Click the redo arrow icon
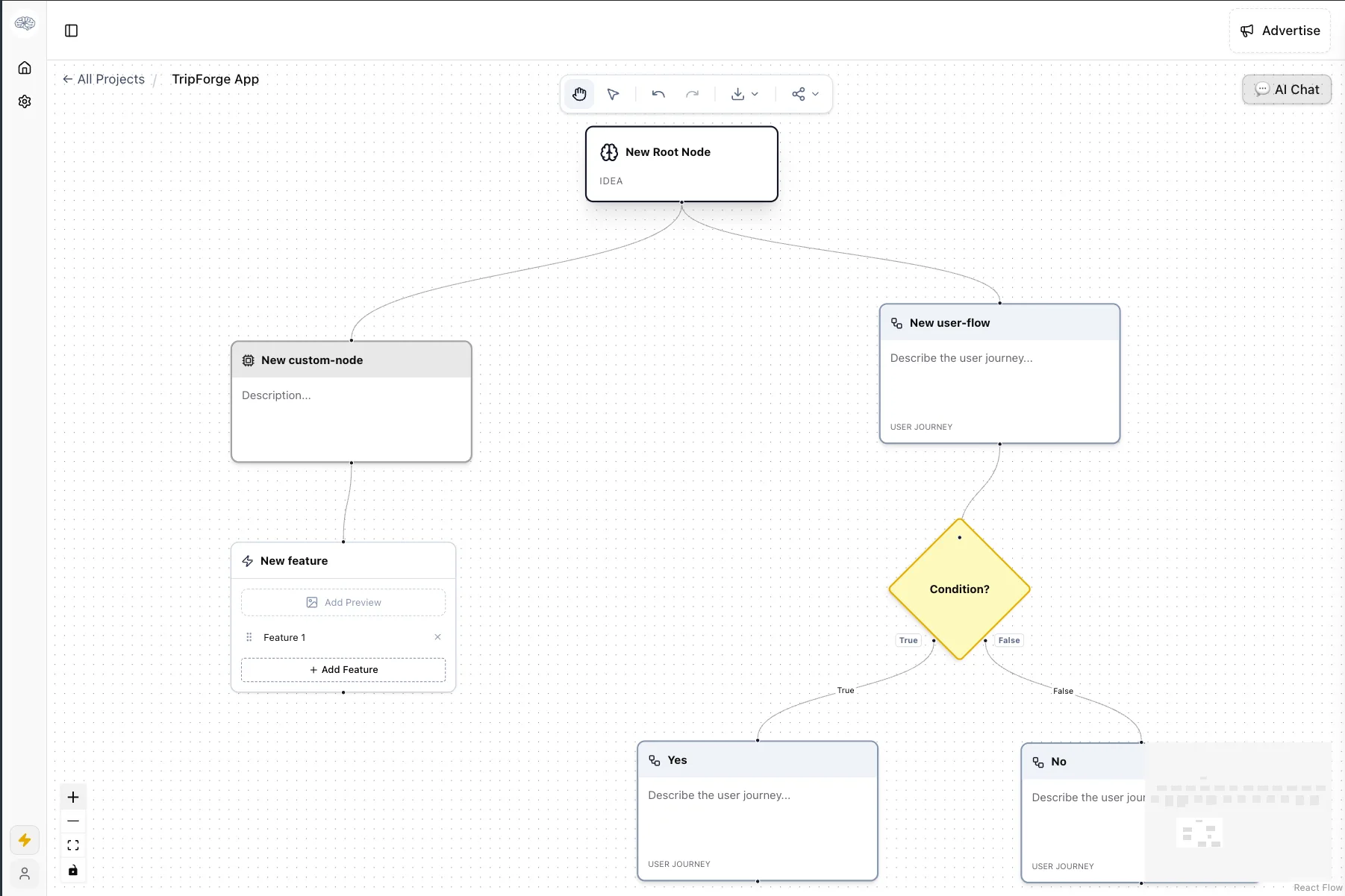 (692, 94)
